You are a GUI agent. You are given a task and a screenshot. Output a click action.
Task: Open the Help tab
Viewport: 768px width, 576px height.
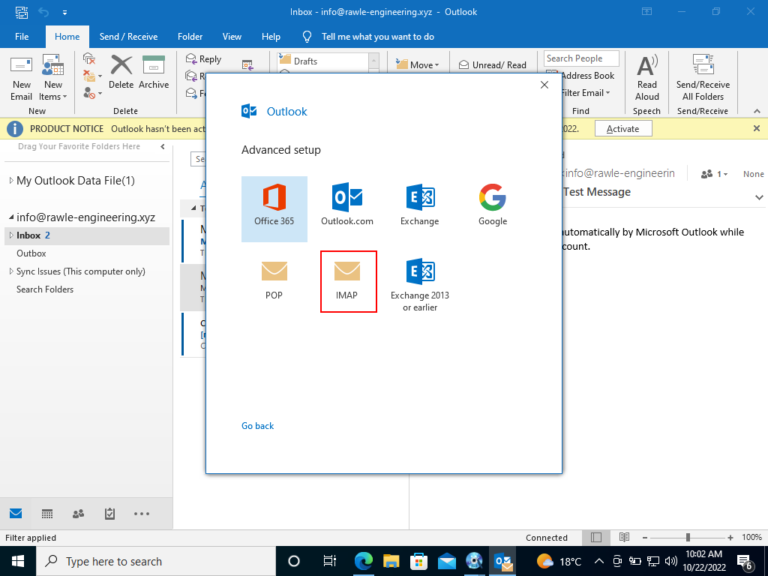pyautogui.click(x=271, y=37)
